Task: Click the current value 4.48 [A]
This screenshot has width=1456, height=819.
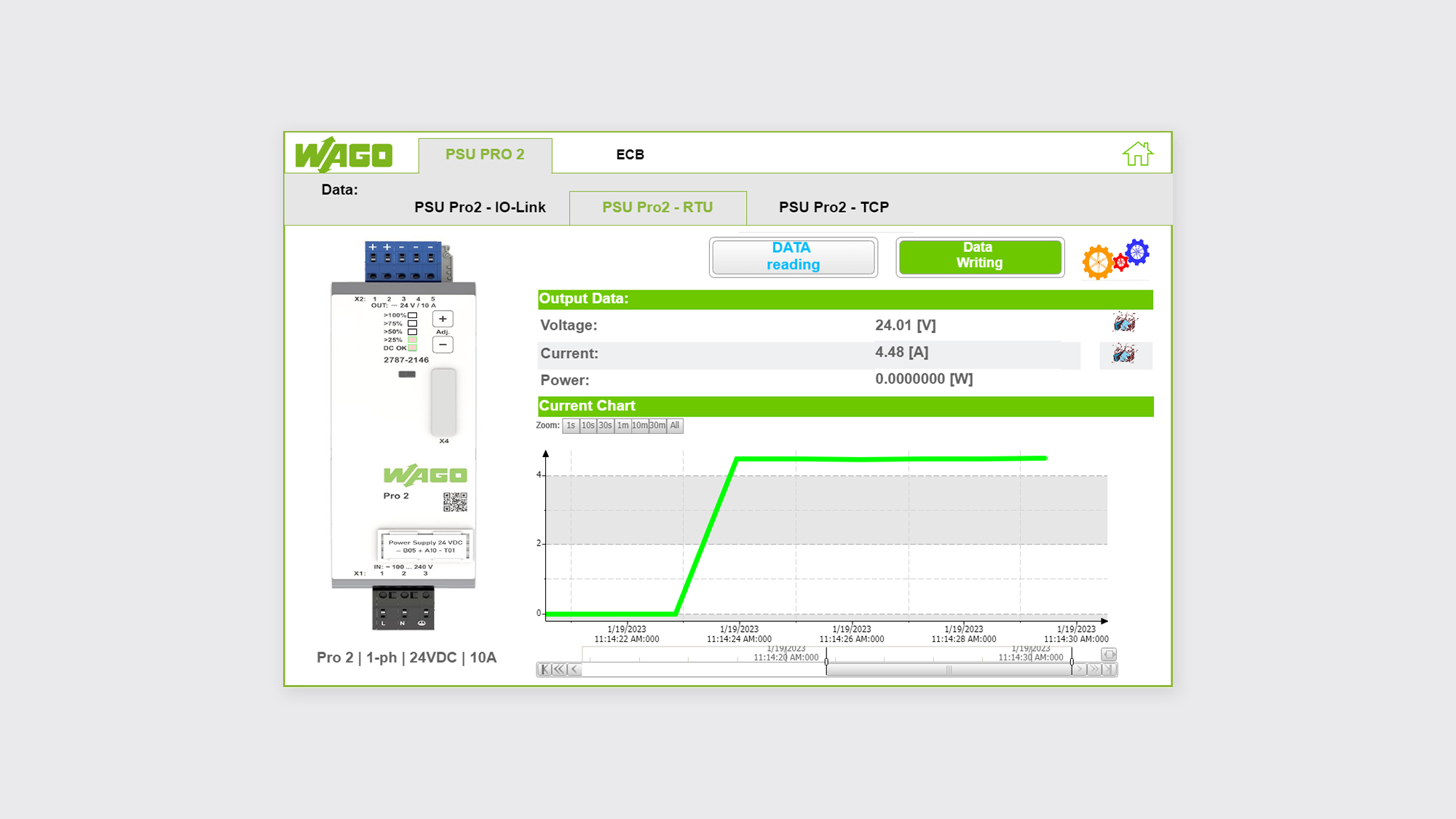Action: tap(902, 352)
